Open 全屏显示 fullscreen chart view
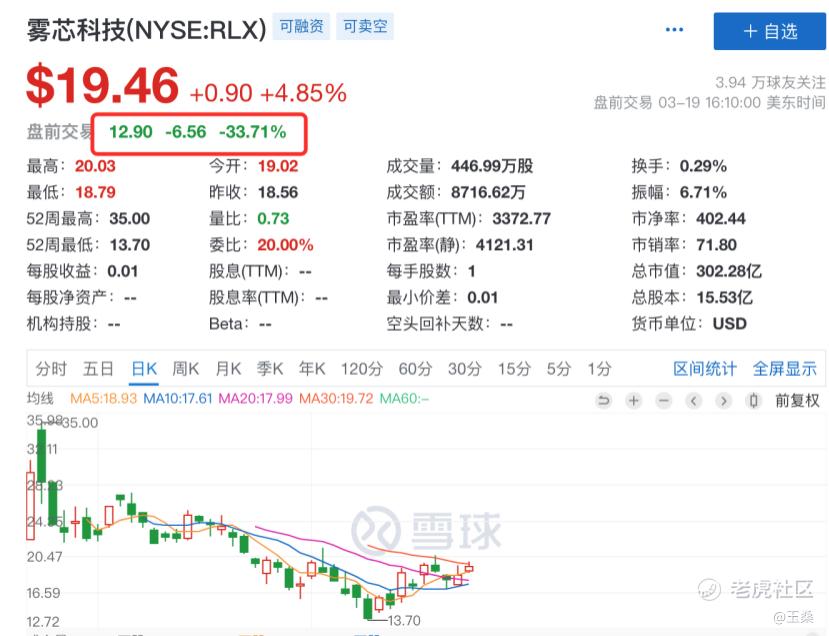The height and width of the screenshot is (636, 829). tap(785, 368)
